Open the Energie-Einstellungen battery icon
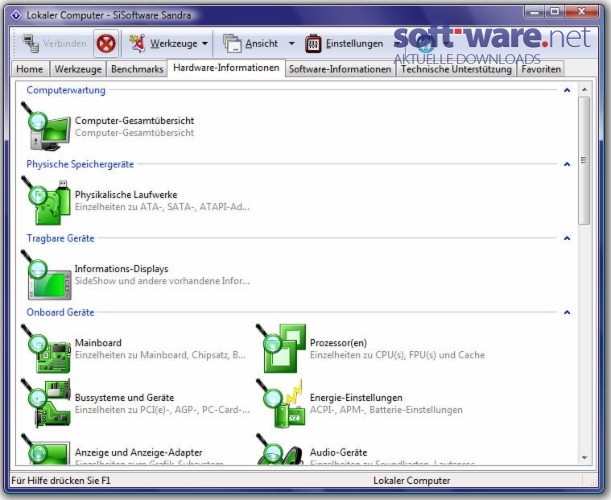Viewport: 611px width, 500px height. click(x=281, y=404)
